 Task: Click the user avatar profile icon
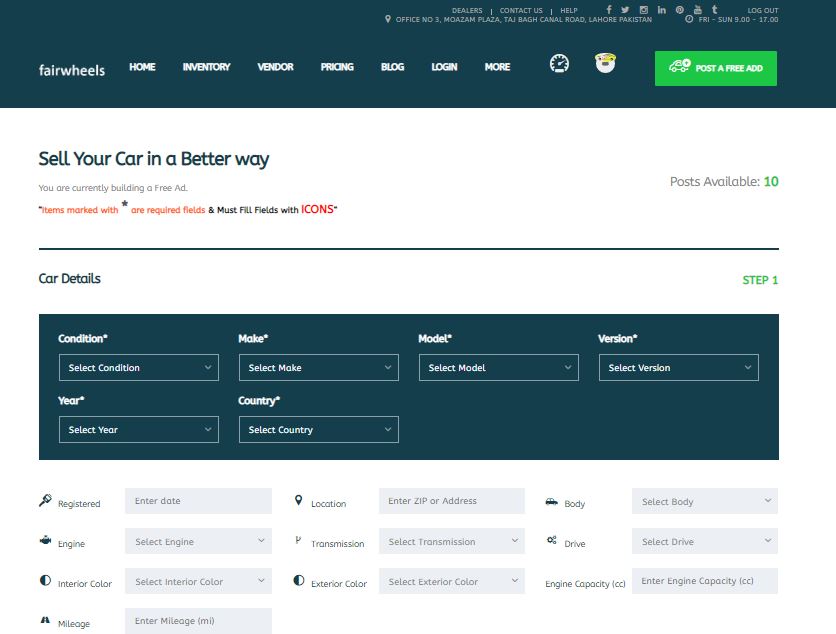pos(604,64)
